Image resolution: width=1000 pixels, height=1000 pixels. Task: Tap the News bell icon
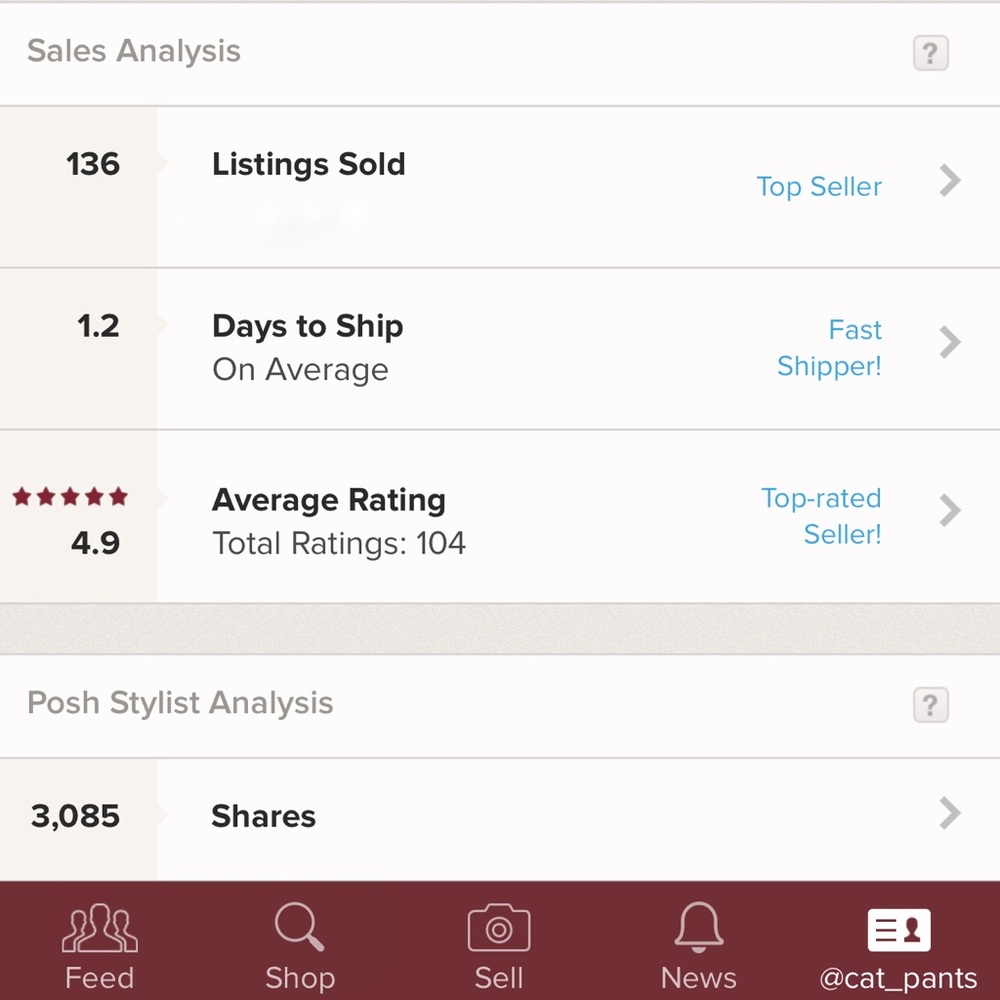[x=699, y=927]
